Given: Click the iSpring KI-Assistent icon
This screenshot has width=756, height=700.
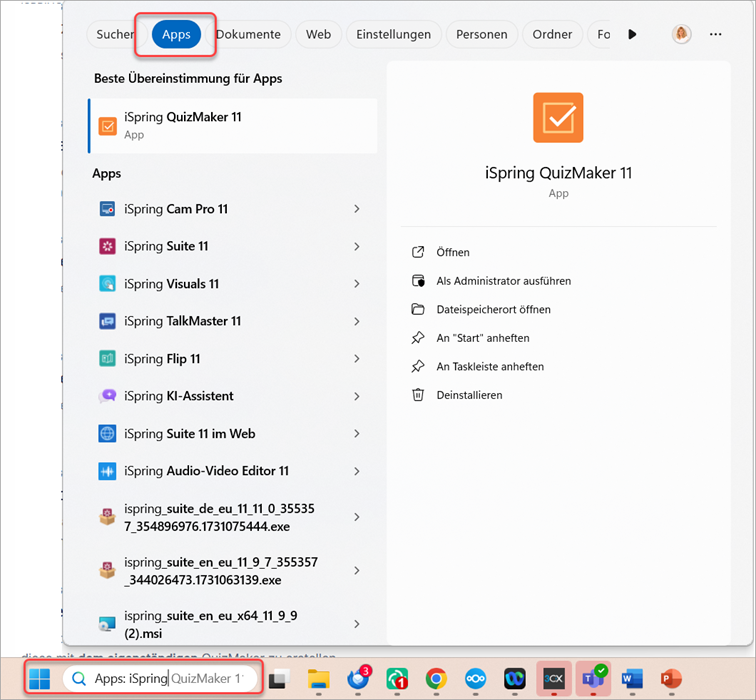Looking at the screenshot, I should tap(108, 396).
